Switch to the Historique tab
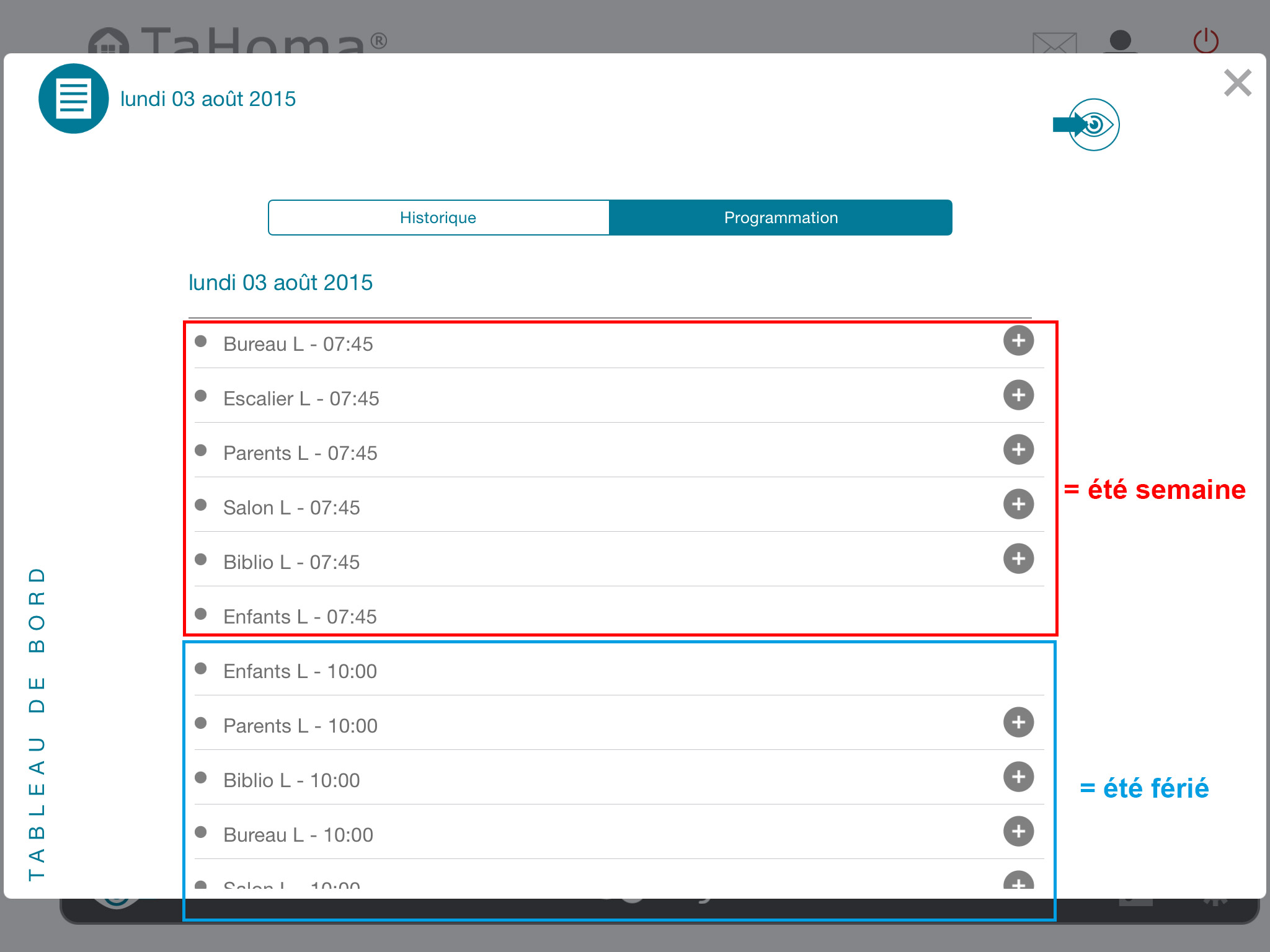 (438, 218)
